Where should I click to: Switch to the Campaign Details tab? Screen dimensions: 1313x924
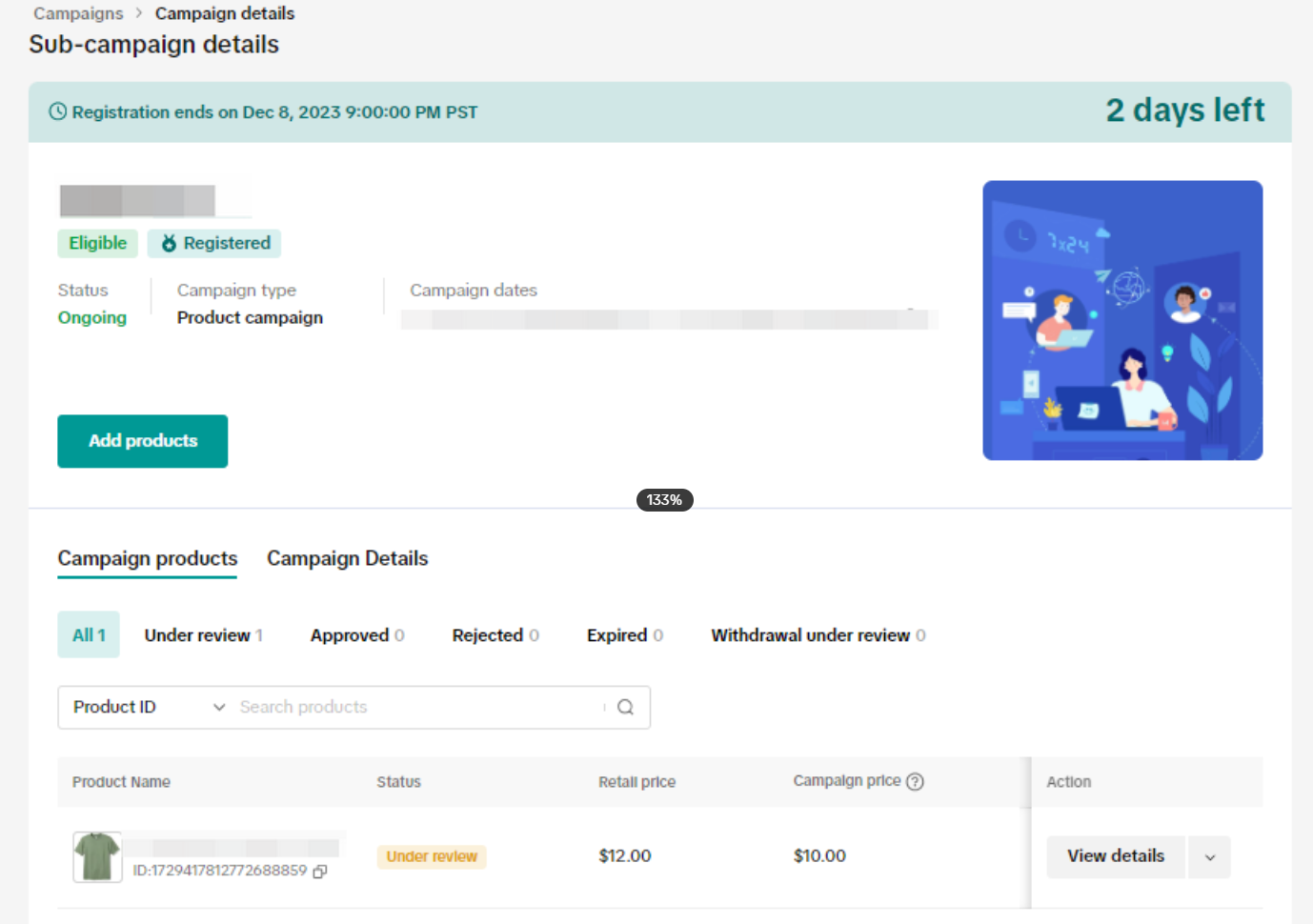[347, 558]
